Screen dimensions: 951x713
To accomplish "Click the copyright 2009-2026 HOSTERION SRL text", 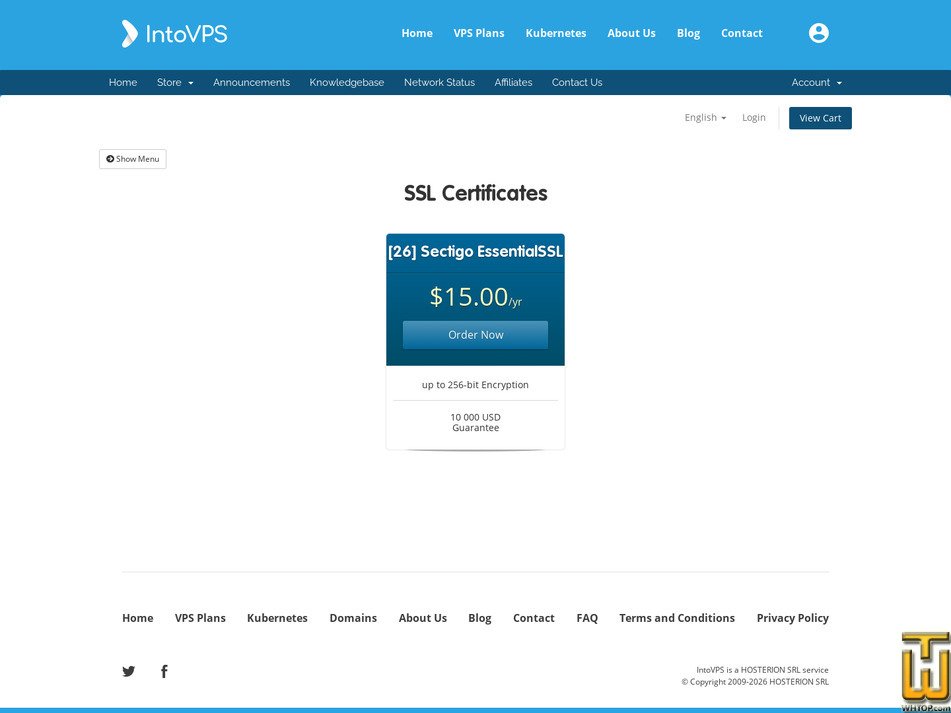I will [x=755, y=681].
